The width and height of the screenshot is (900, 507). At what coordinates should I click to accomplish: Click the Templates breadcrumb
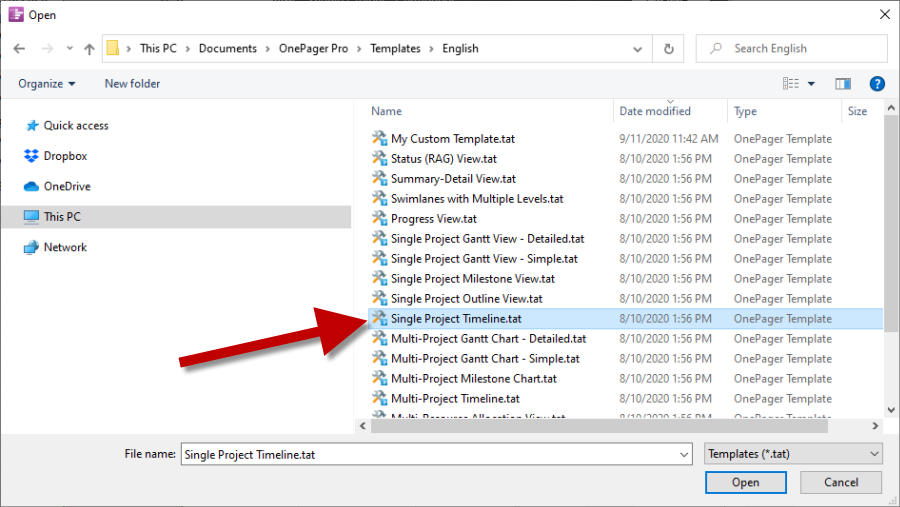click(395, 49)
